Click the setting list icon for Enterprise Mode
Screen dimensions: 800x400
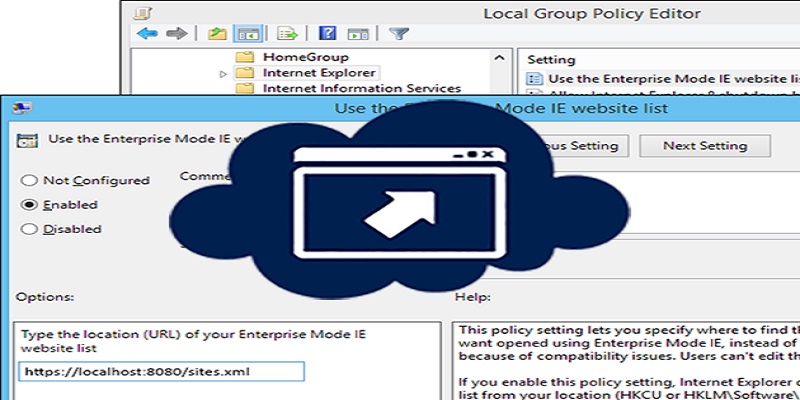point(534,79)
